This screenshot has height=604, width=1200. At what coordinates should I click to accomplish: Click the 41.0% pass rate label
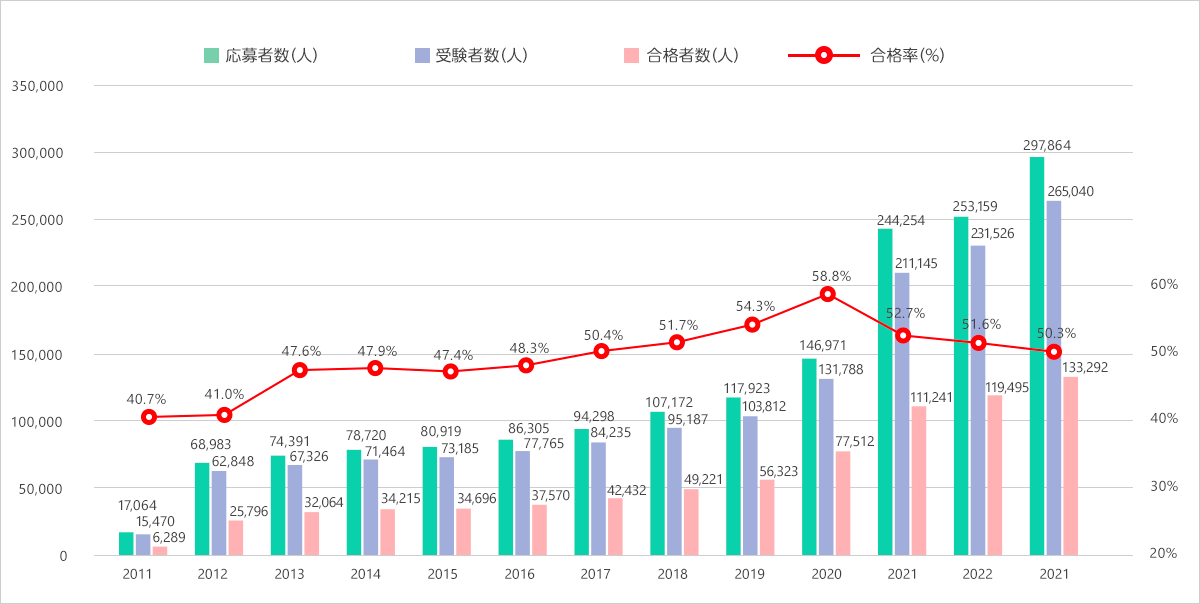tap(225, 394)
